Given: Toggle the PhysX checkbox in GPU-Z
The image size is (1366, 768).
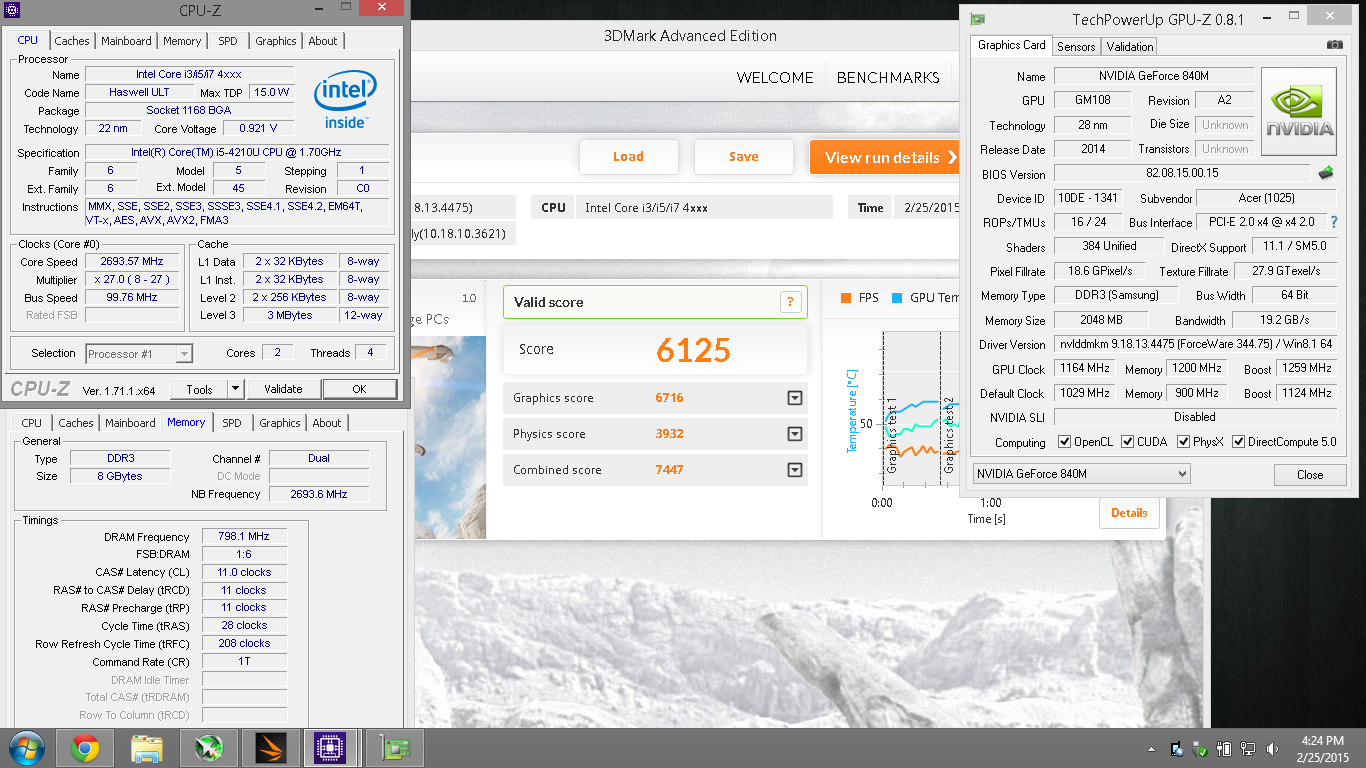Looking at the screenshot, I should click(x=1184, y=442).
